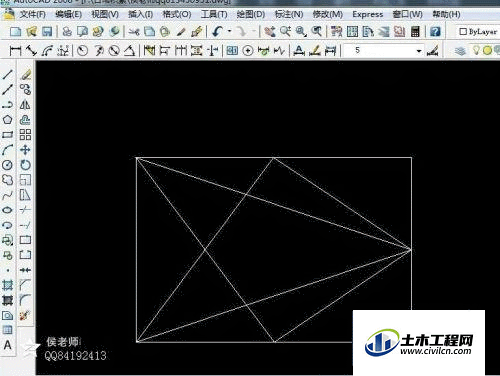The image size is (500, 376).
Task: Expand the Redo history dropdown arrow
Action: 254,32
